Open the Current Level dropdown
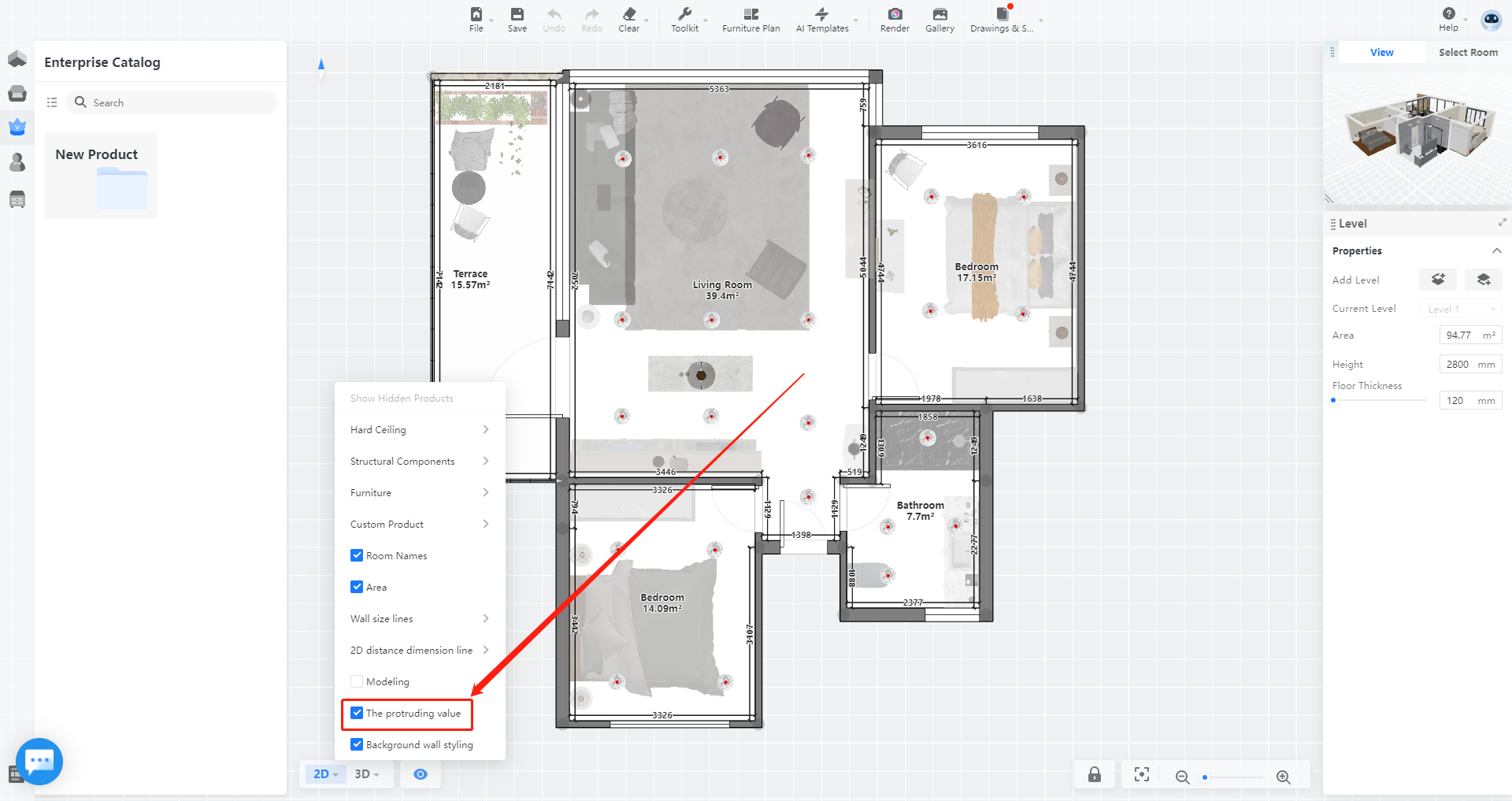The height and width of the screenshot is (801, 1512). click(x=1461, y=309)
